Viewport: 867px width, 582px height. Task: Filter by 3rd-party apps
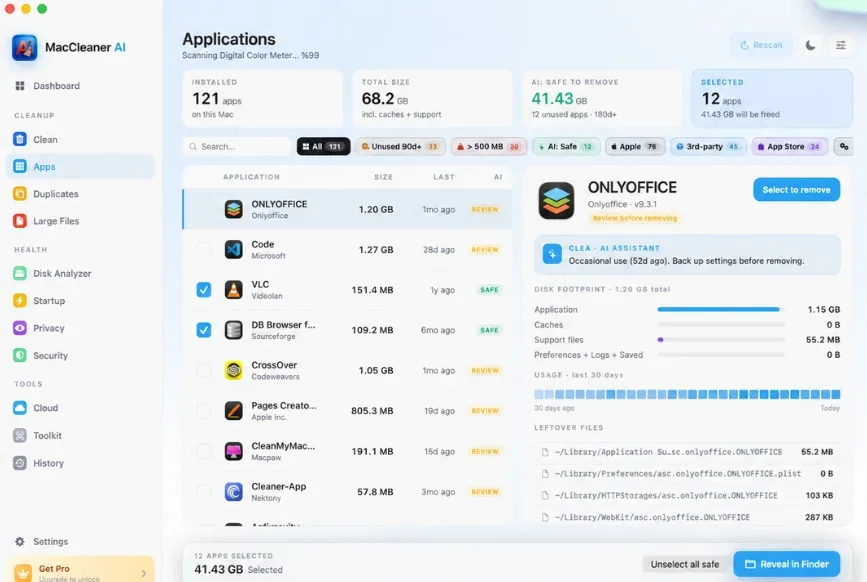[x=708, y=146]
